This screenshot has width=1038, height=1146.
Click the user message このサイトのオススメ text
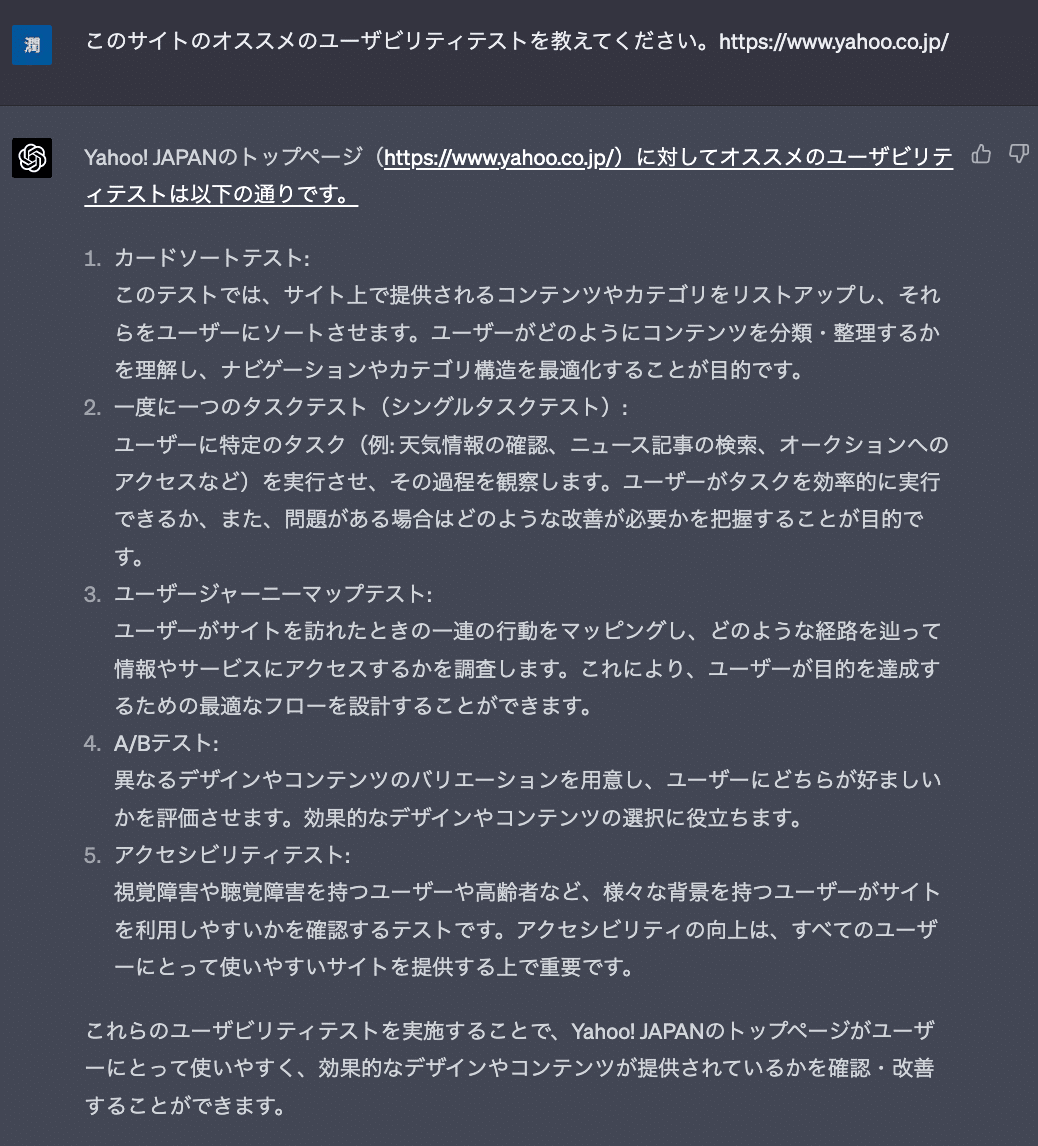tap(401, 42)
